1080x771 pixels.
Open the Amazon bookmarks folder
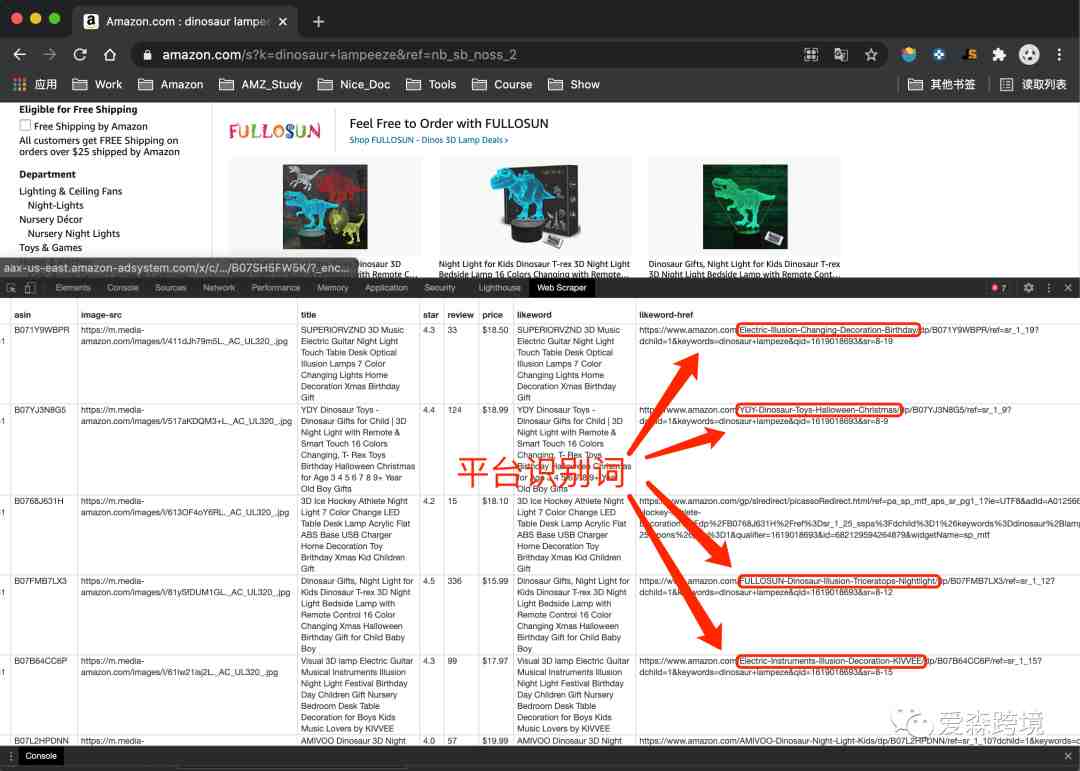point(171,84)
